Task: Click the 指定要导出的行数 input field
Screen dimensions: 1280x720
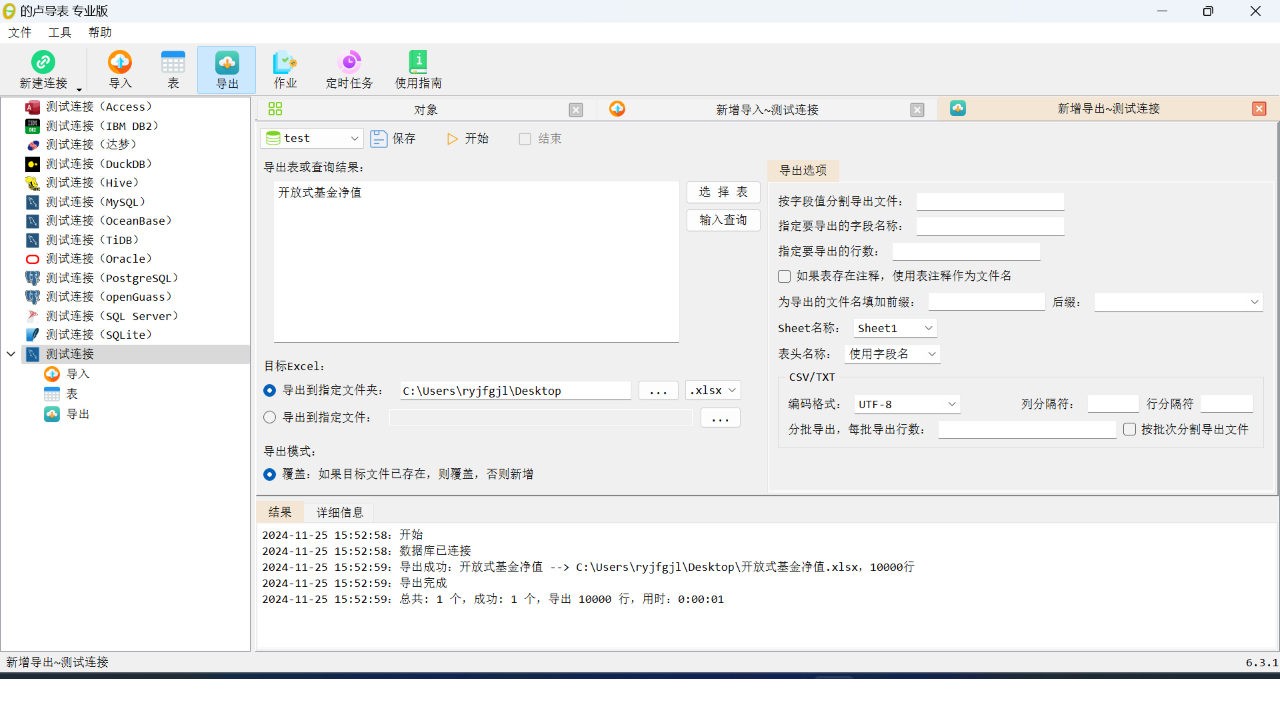Action: point(966,251)
